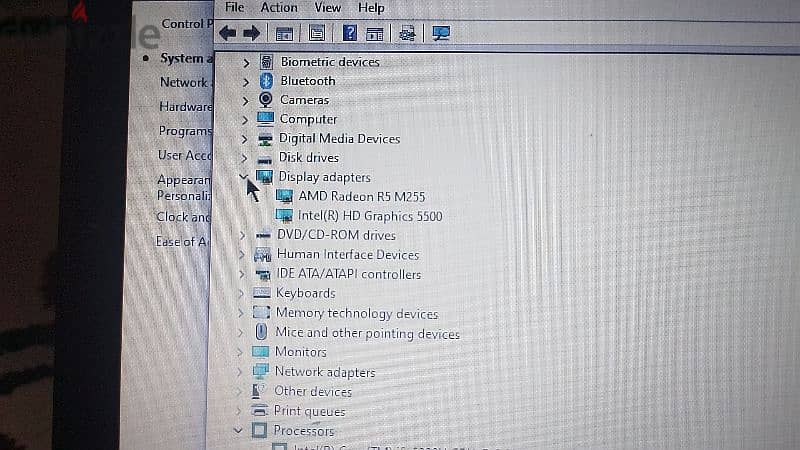
Task: Click the Memory technology devices icon
Action: [261, 312]
